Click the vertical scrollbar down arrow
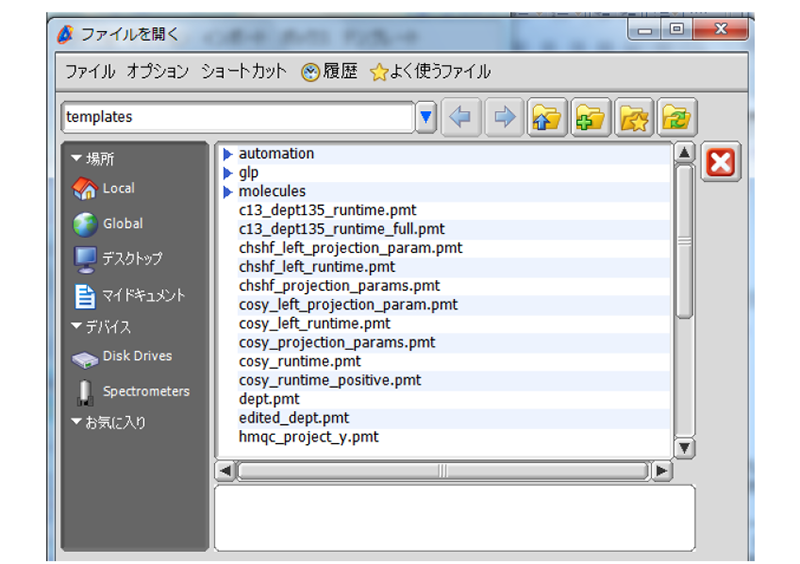Screen dimensions: 800x564 (x=684, y=447)
